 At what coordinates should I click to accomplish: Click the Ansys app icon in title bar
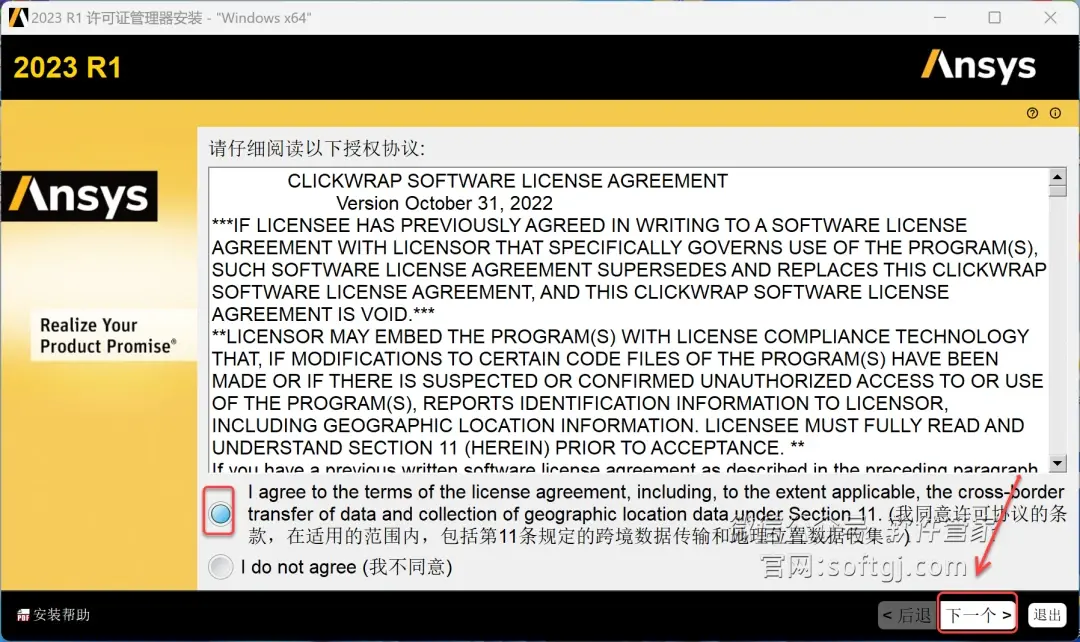point(18,17)
